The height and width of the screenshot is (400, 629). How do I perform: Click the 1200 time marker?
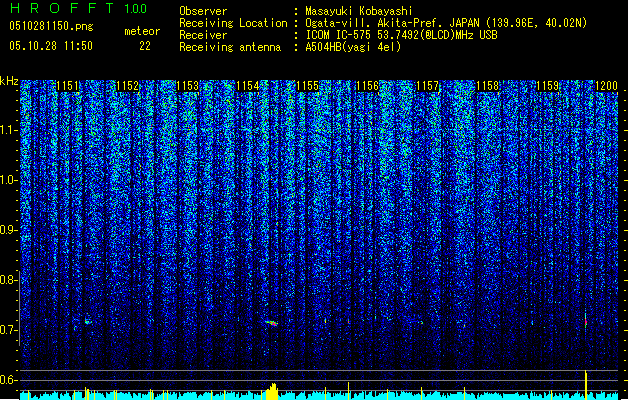point(606,86)
